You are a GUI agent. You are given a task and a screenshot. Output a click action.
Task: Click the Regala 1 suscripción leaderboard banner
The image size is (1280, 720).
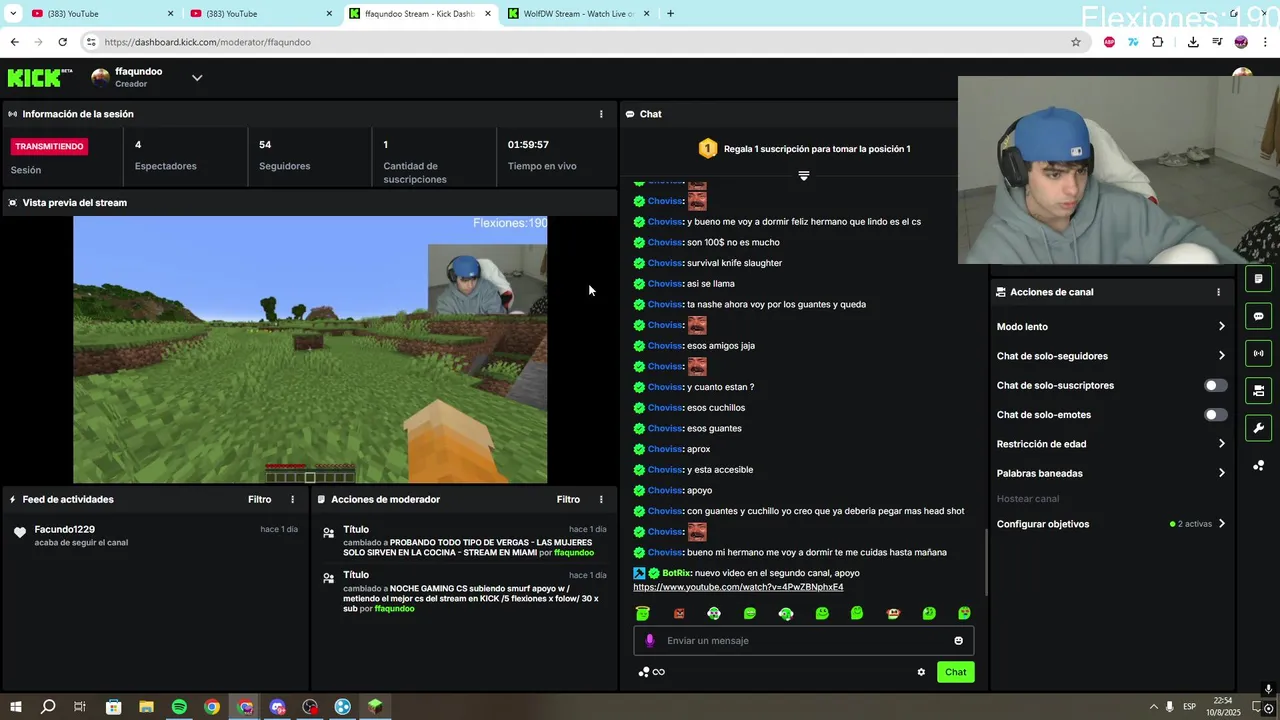coord(804,149)
